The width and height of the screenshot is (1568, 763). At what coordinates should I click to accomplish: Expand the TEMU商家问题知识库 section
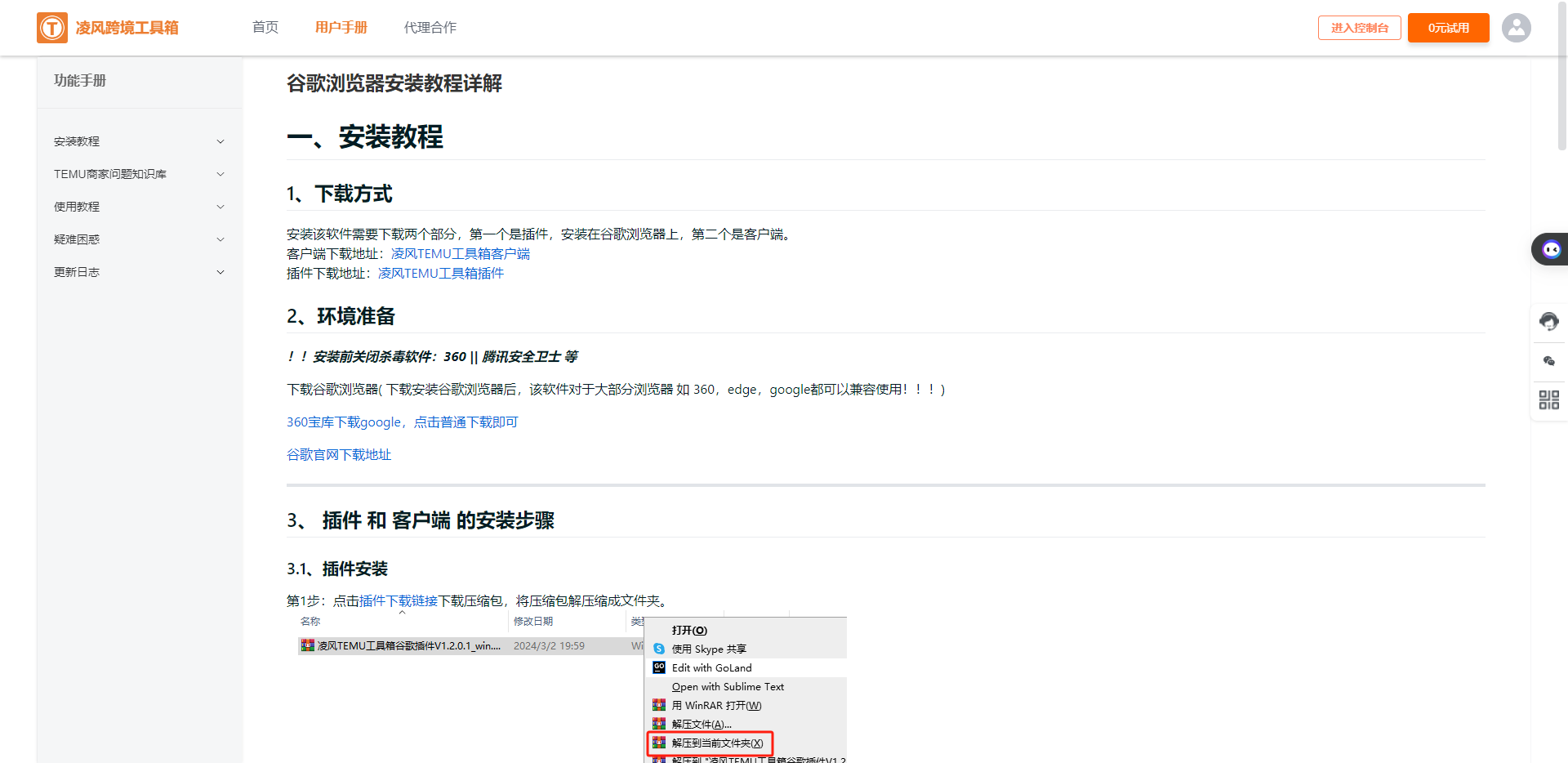140,174
